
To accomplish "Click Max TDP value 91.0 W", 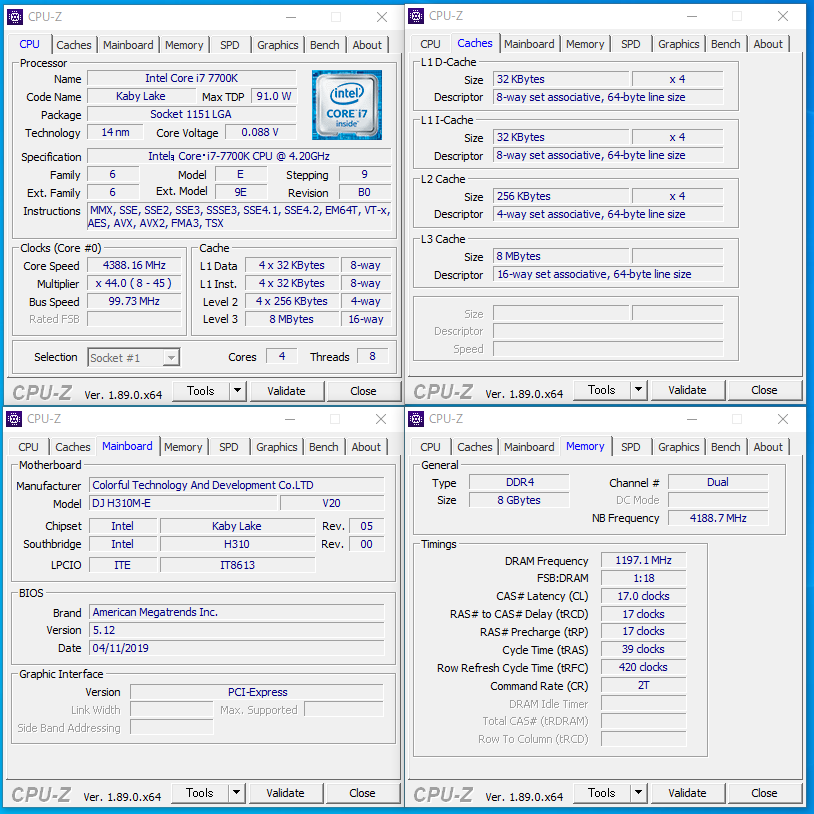I will tap(274, 96).
